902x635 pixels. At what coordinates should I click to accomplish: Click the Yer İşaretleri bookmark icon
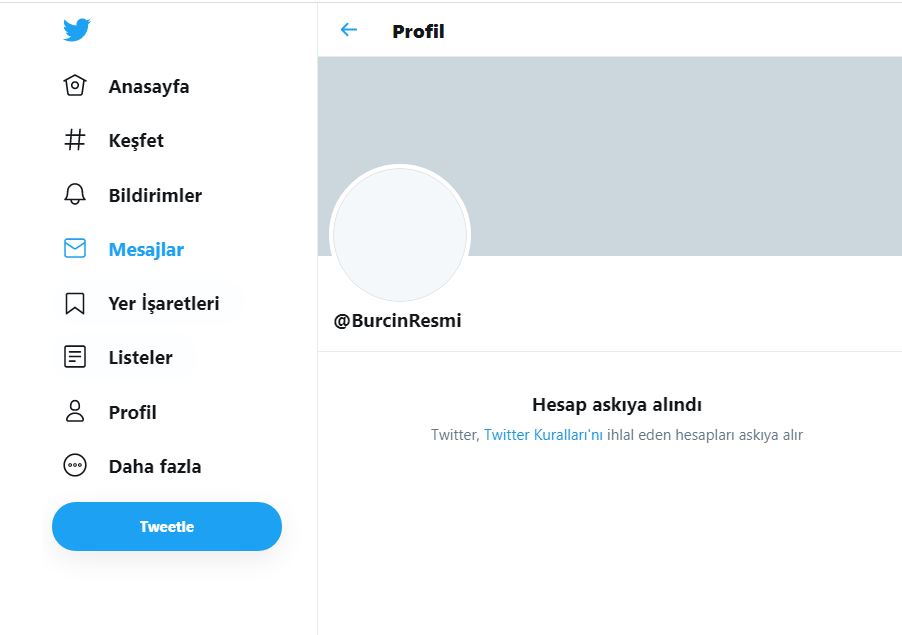coord(75,303)
